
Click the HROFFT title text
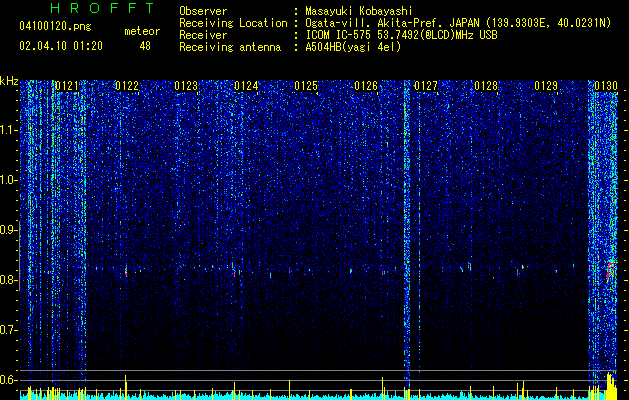103,8
